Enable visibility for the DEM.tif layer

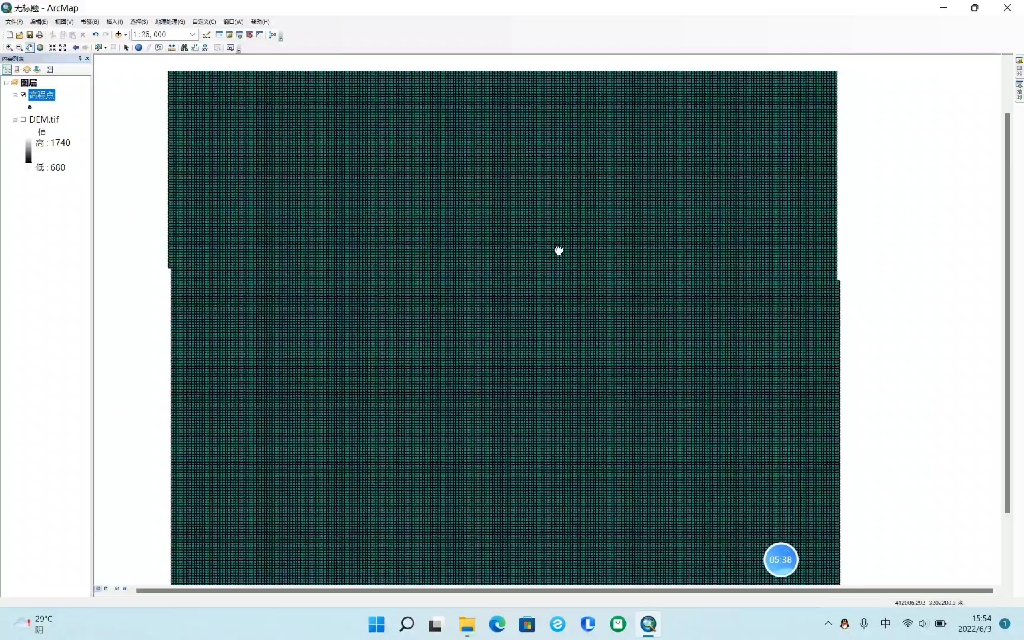22,119
